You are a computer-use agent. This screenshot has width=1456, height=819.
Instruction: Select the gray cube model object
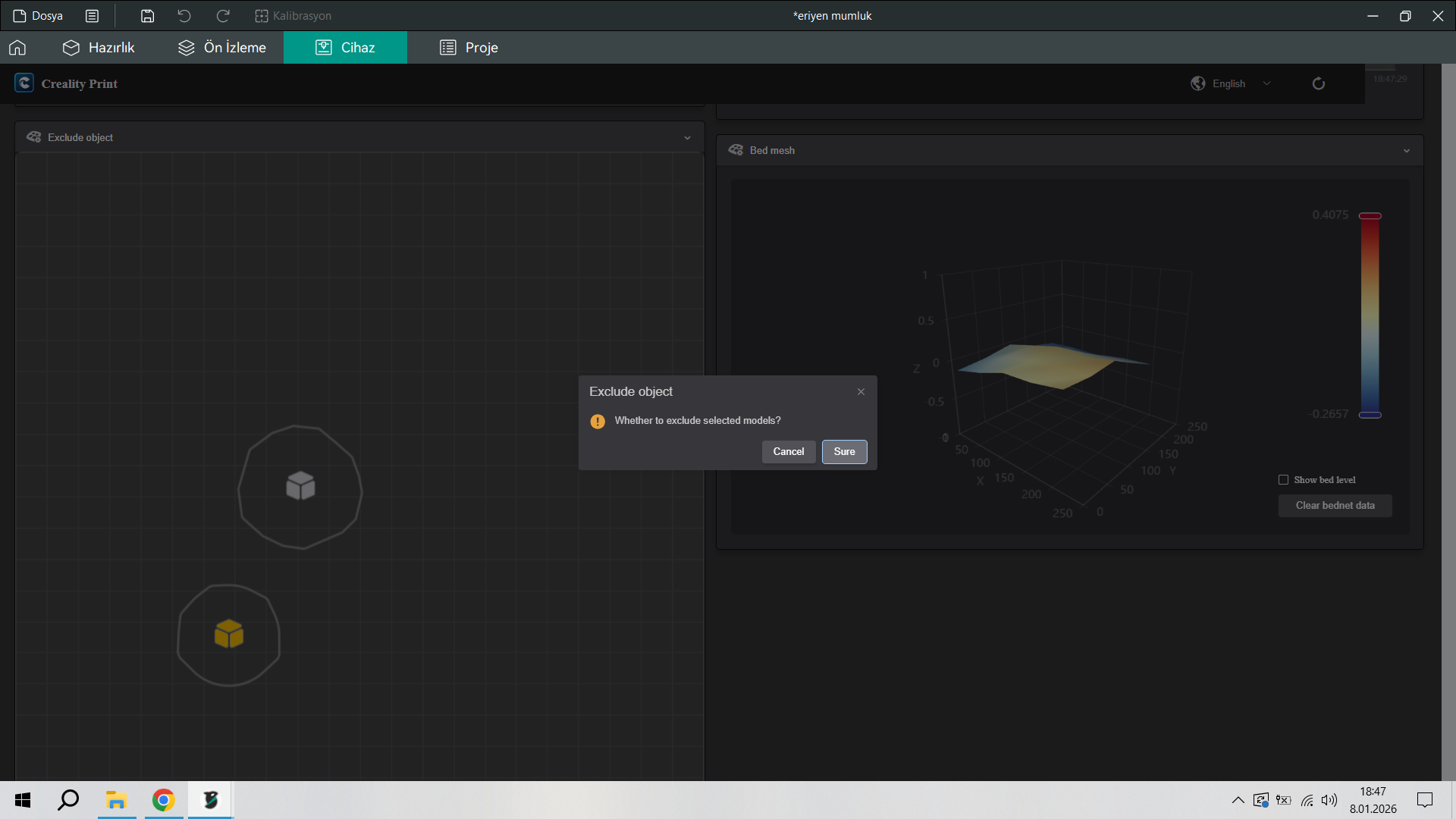[x=300, y=486]
